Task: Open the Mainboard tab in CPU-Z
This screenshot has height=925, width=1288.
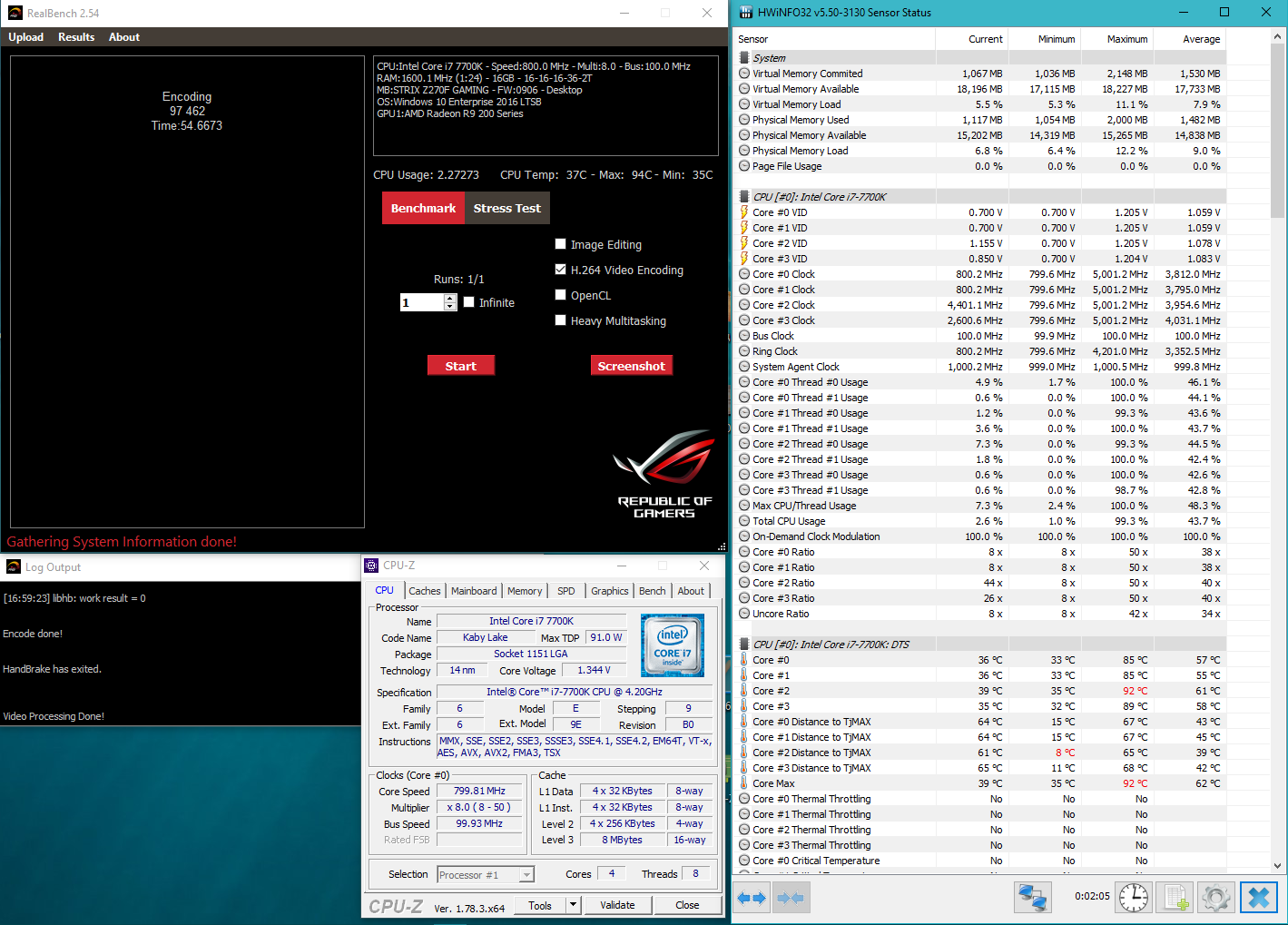Action: (474, 591)
